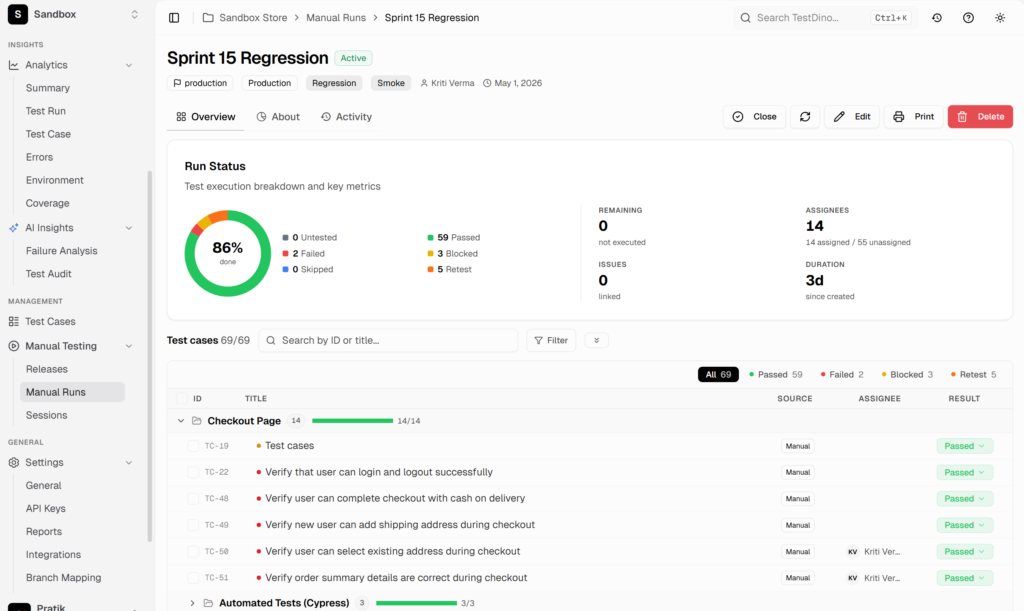Filter by Retest 5 status pill

point(973,374)
